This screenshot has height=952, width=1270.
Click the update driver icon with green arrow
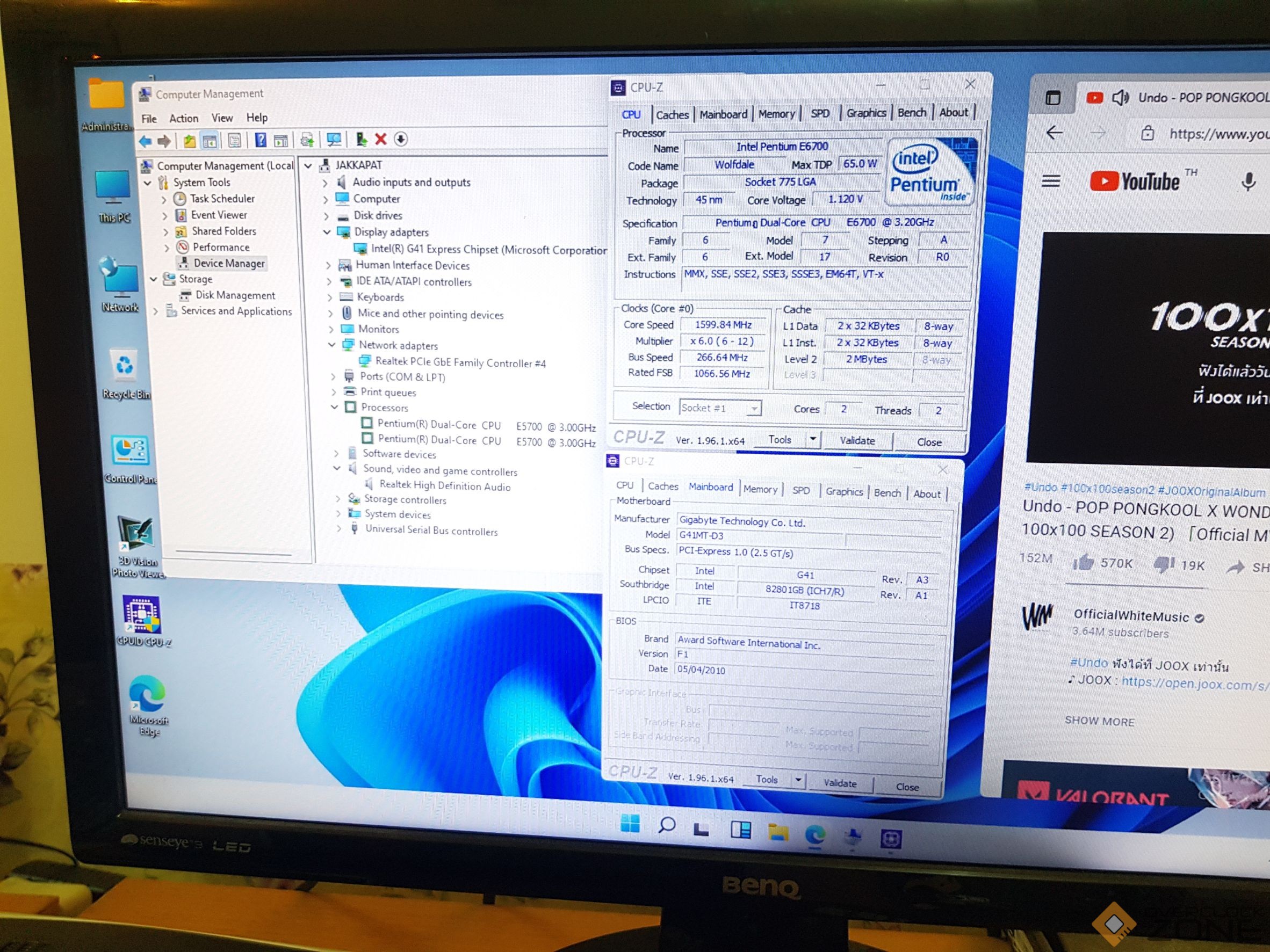pos(361,139)
